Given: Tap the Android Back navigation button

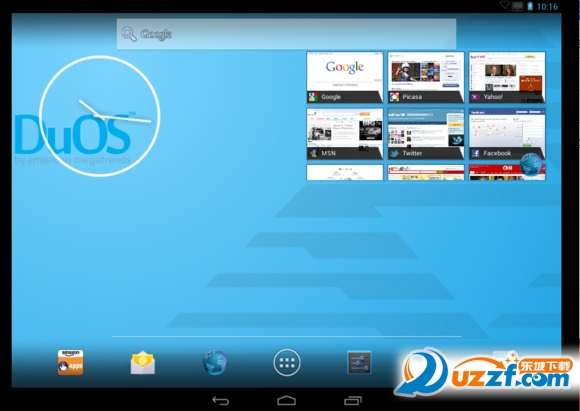Looking at the screenshot, I should point(221,401).
